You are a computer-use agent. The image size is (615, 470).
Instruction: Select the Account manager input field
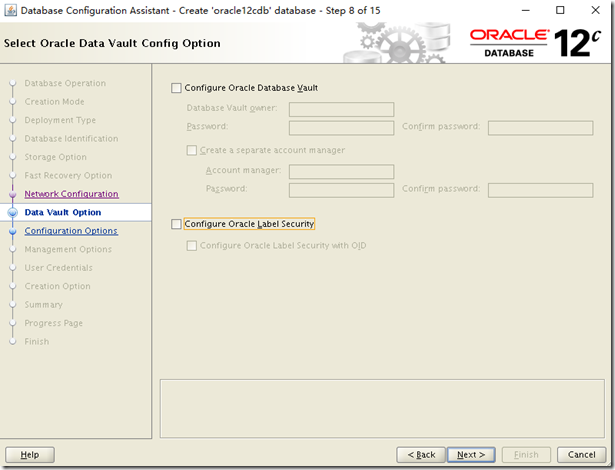(341, 171)
